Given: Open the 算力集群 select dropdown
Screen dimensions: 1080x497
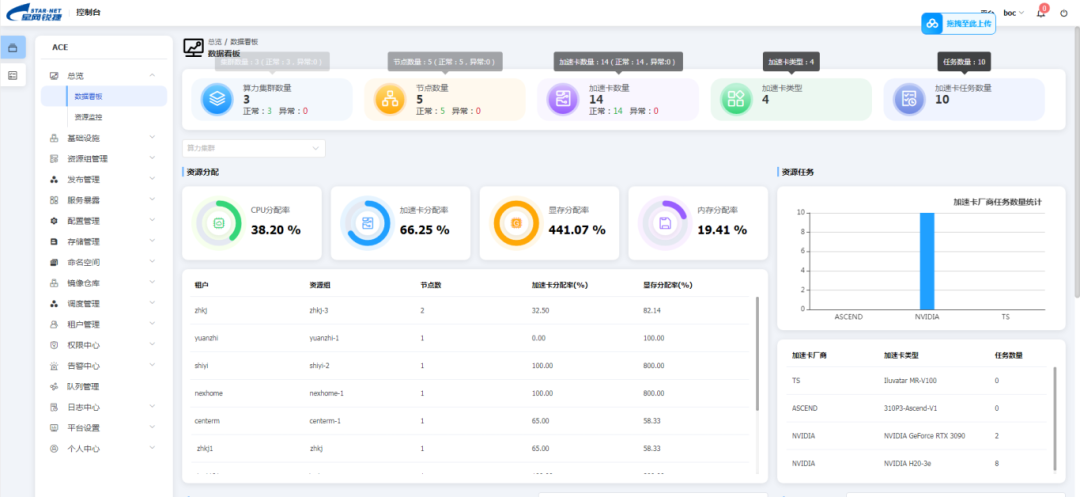Looking at the screenshot, I should 254,148.
